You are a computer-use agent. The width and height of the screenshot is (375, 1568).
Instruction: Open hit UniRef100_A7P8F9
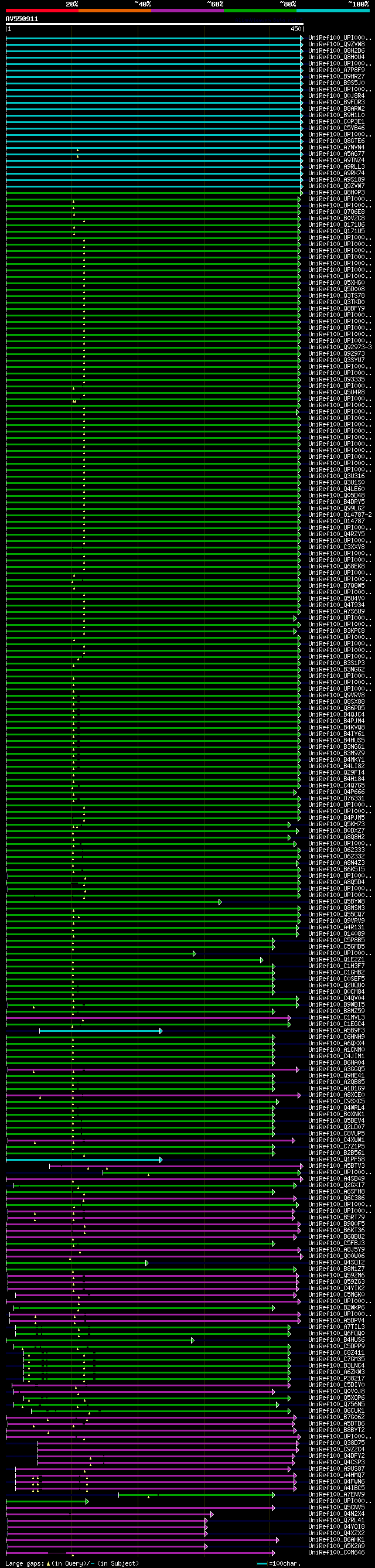(x=337, y=70)
